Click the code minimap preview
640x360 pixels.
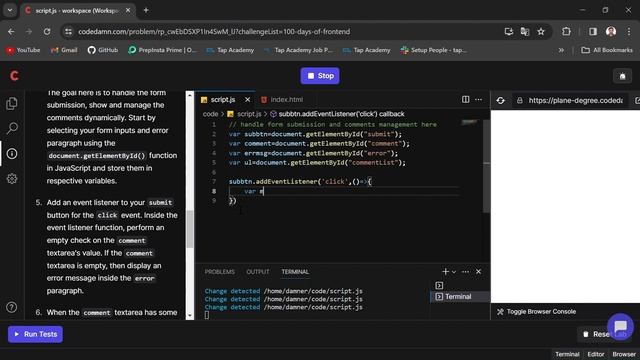coord(470,122)
